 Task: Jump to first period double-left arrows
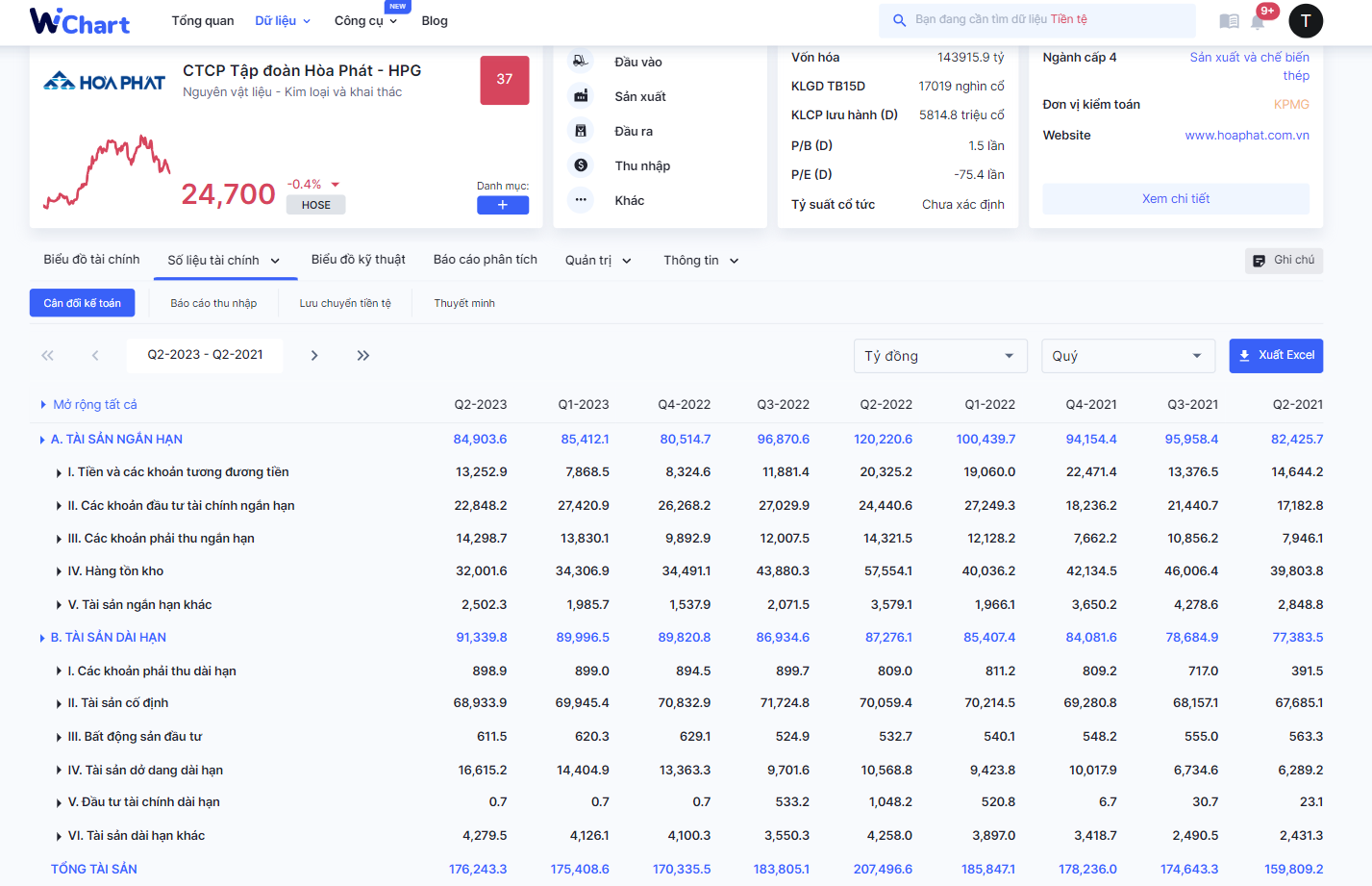47,355
